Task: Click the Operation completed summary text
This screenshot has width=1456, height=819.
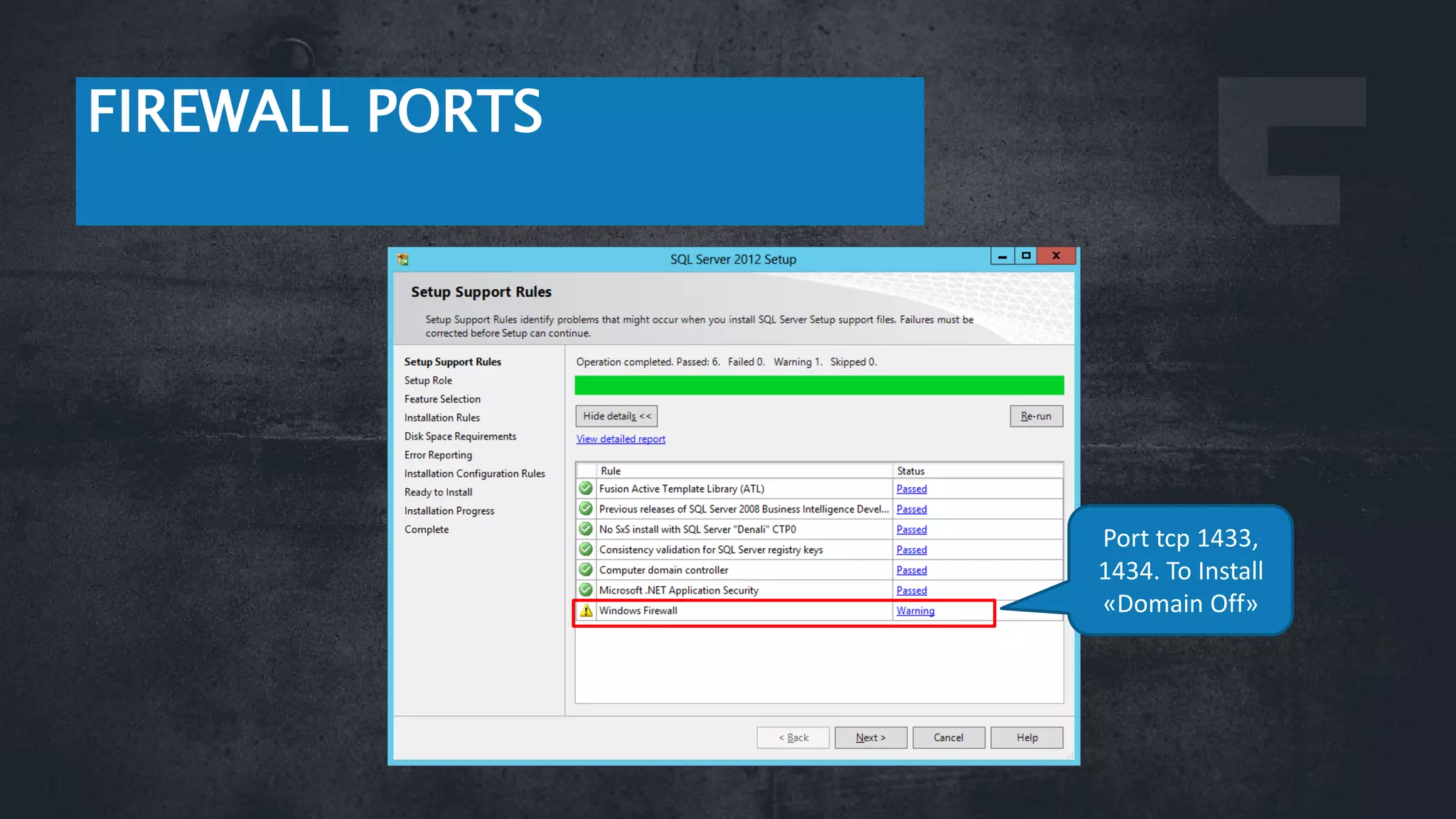Action: [727, 362]
